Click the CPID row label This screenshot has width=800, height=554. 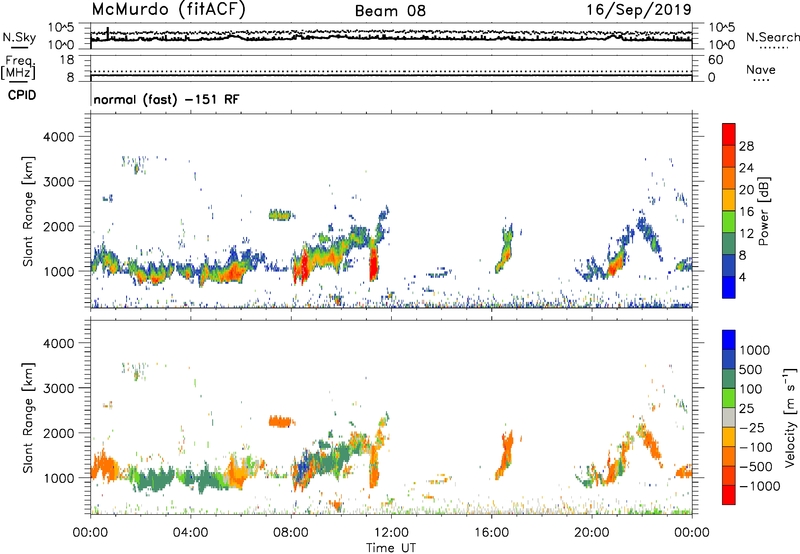(x=21, y=95)
